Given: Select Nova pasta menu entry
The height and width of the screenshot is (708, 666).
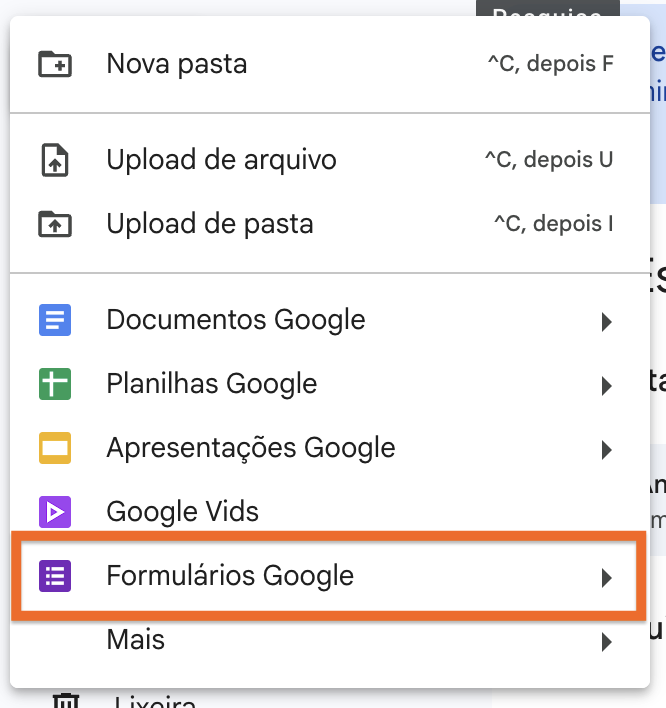Looking at the screenshot, I should click(x=177, y=64).
